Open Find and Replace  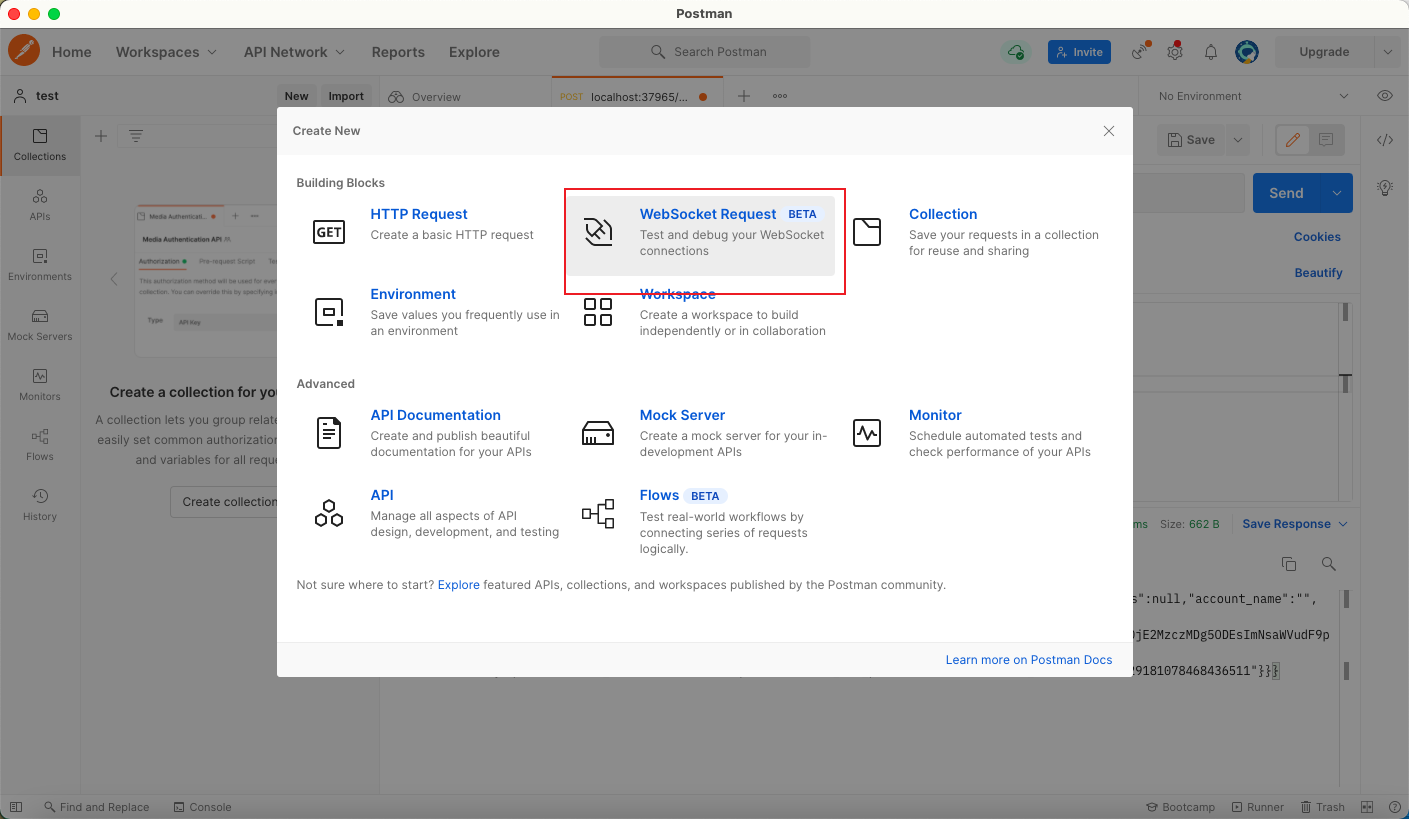tap(96, 807)
